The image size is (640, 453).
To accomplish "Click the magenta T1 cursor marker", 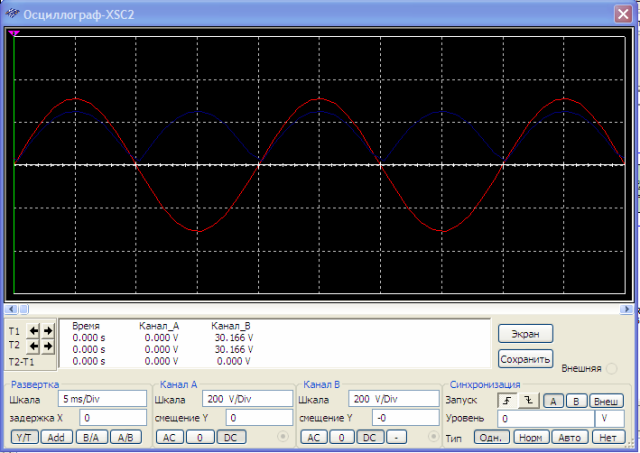I will pyautogui.click(x=14, y=33).
